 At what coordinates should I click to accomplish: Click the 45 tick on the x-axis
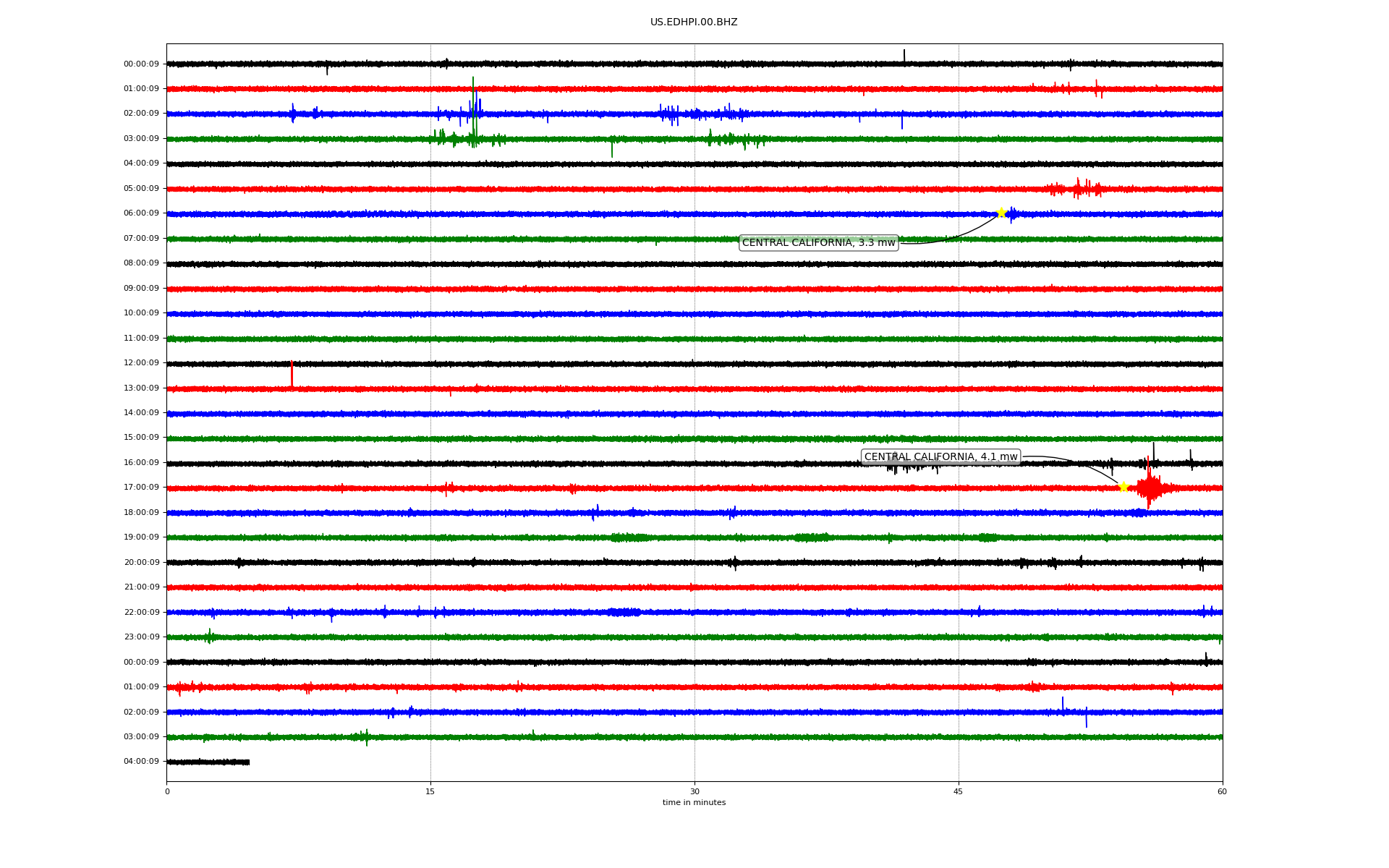pos(959,791)
